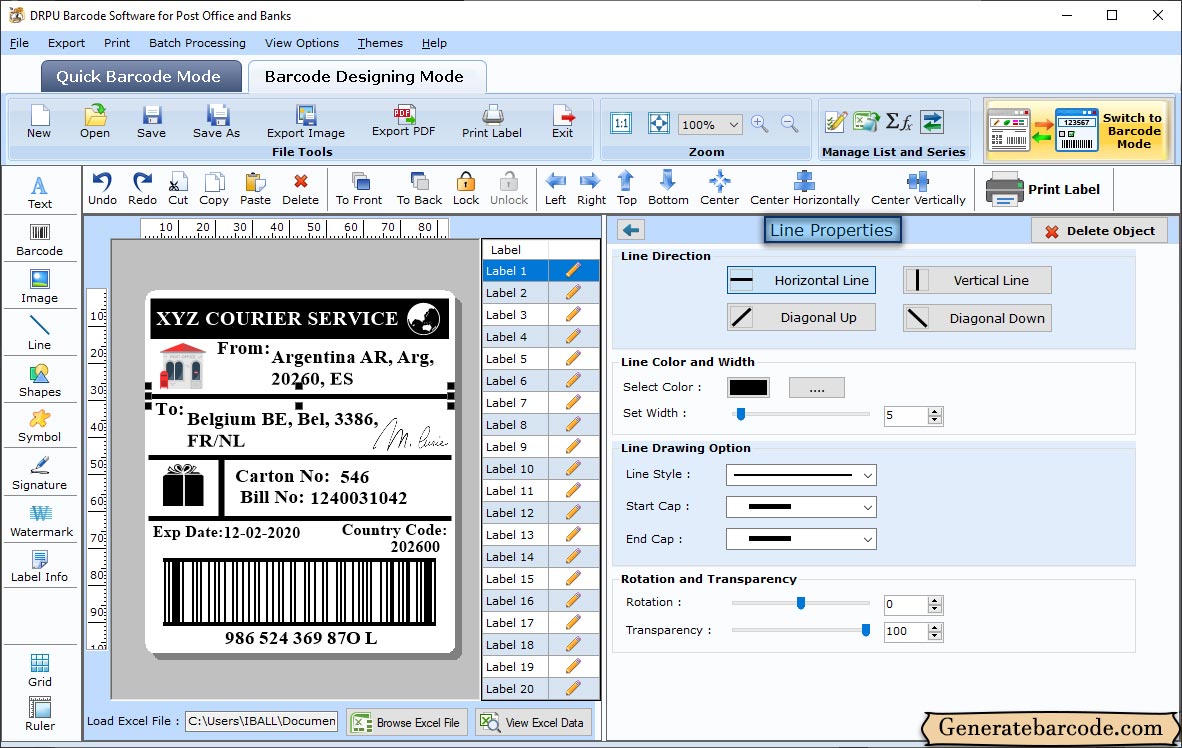Click the back arrow in Line Properties
Image resolution: width=1182 pixels, height=748 pixels.
631,230
